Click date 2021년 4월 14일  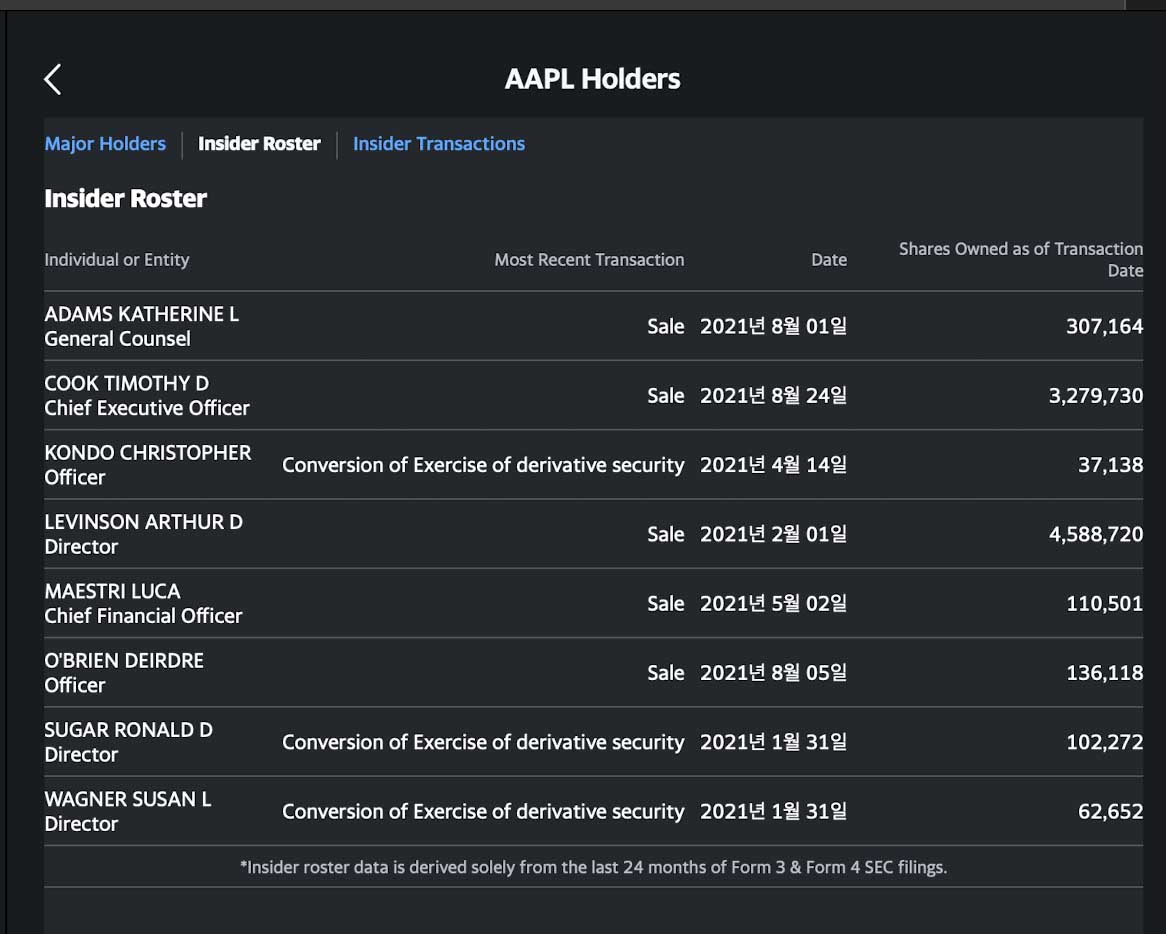tap(773, 465)
